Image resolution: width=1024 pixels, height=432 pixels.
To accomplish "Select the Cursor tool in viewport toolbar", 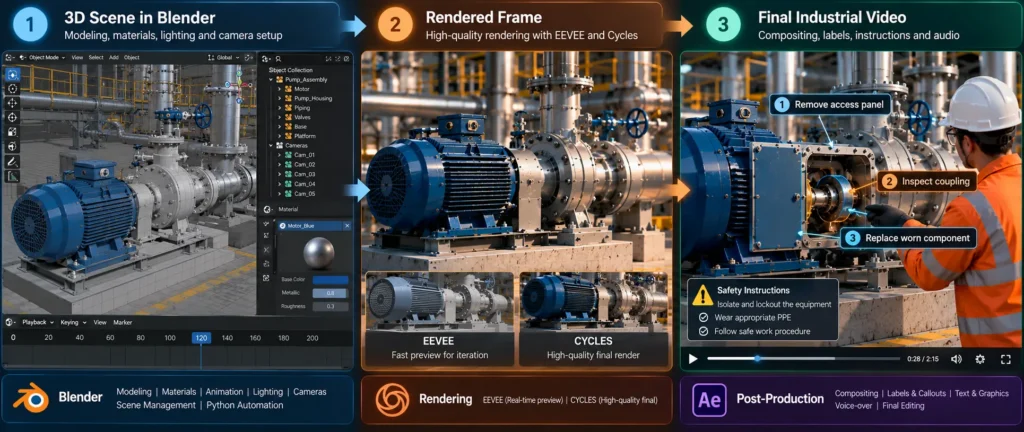I will 12,89.
